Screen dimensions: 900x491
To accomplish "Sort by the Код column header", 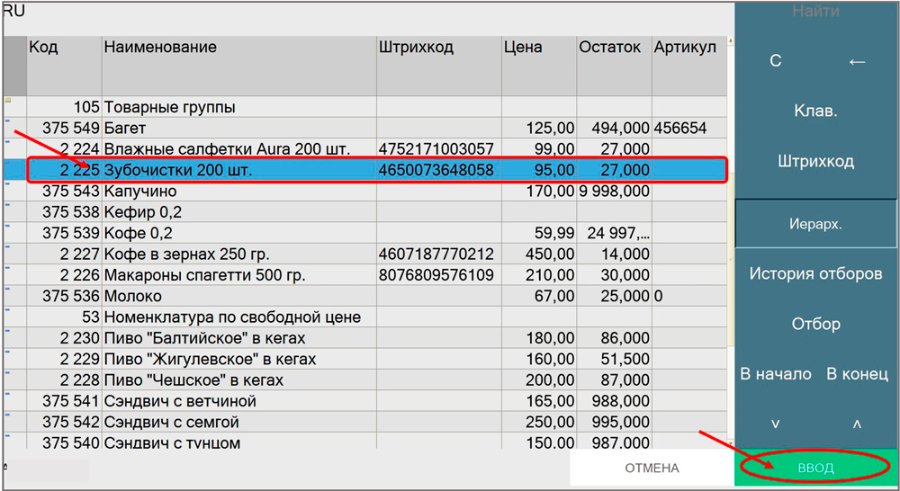I will click(64, 65).
